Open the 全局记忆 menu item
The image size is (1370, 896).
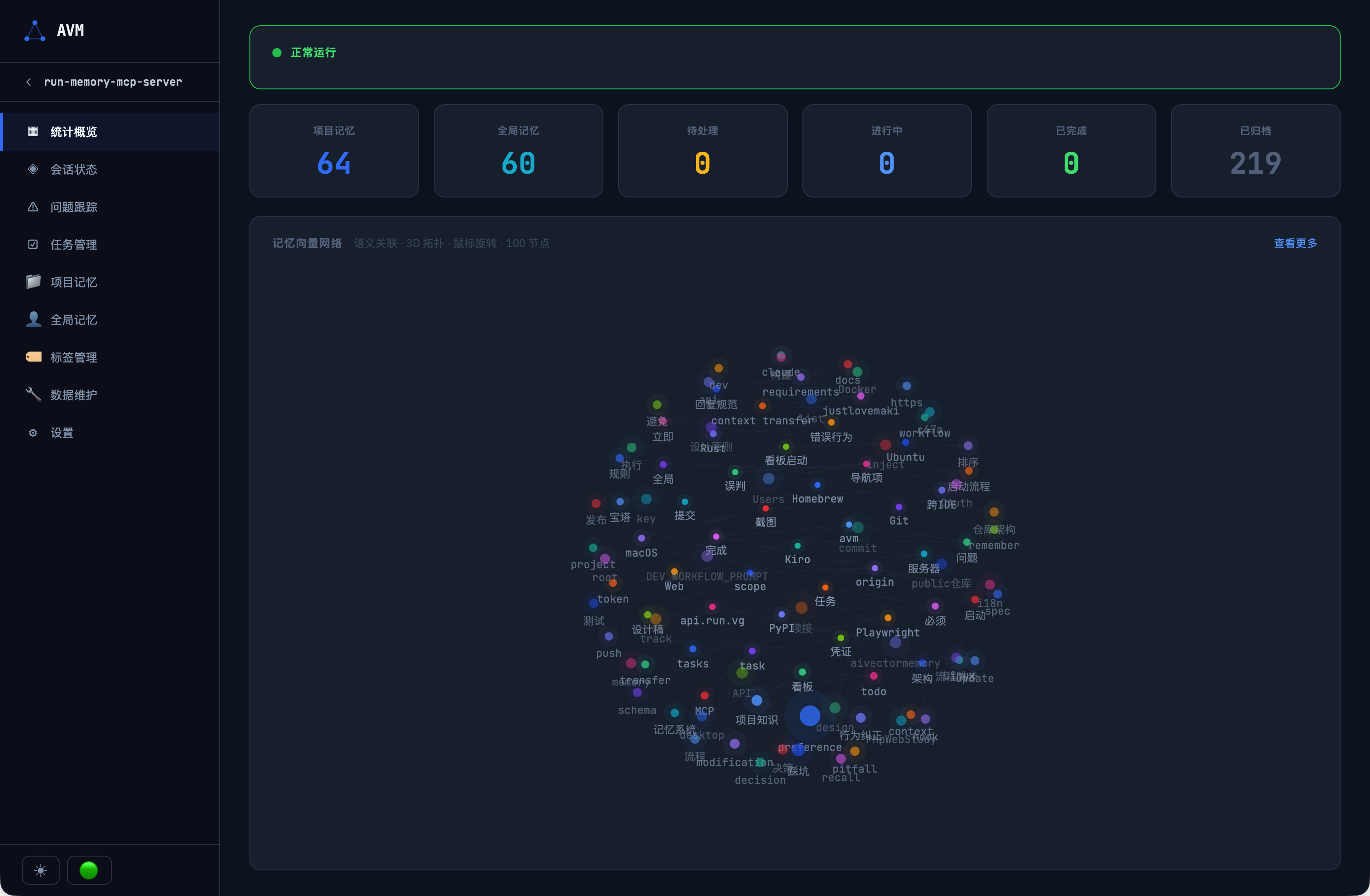pos(110,320)
